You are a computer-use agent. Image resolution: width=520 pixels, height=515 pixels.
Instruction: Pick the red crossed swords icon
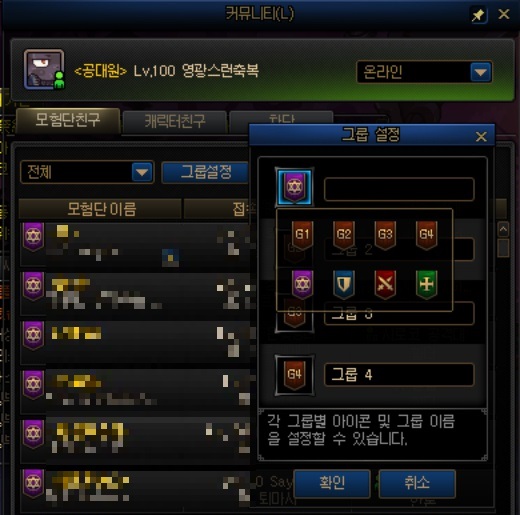click(x=385, y=284)
